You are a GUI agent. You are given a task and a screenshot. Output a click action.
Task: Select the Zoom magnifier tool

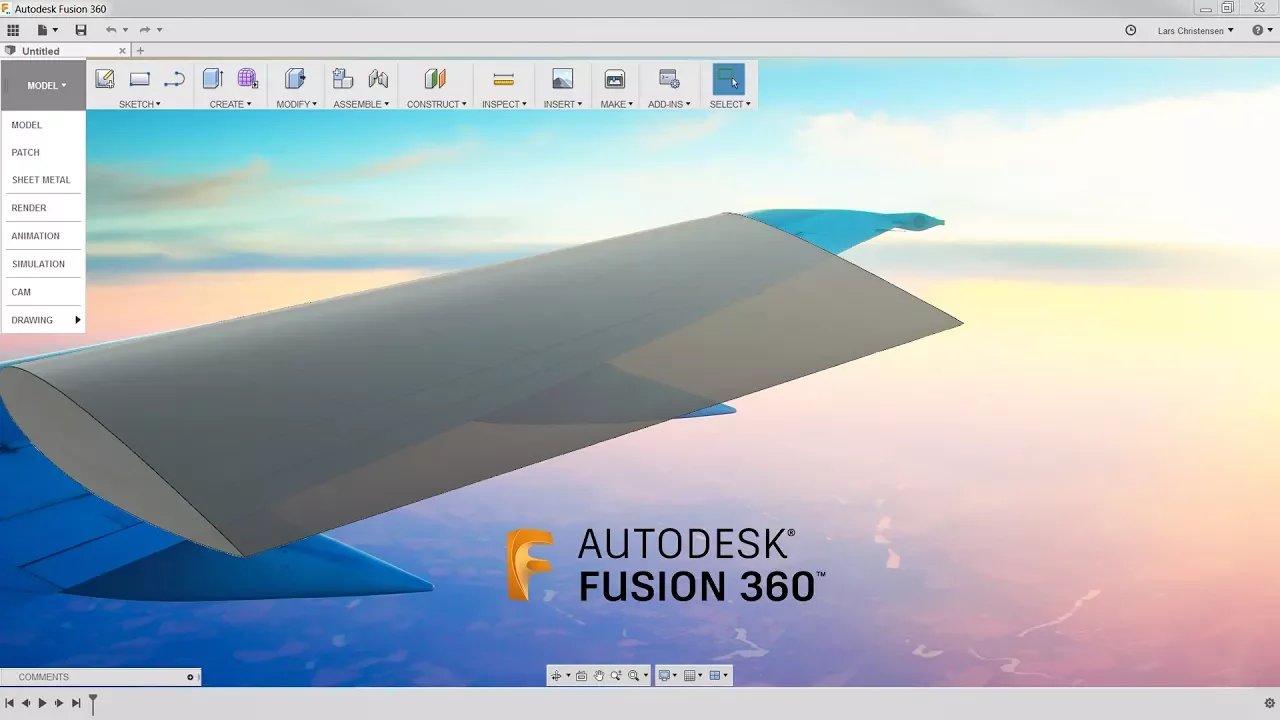[x=616, y=676]
